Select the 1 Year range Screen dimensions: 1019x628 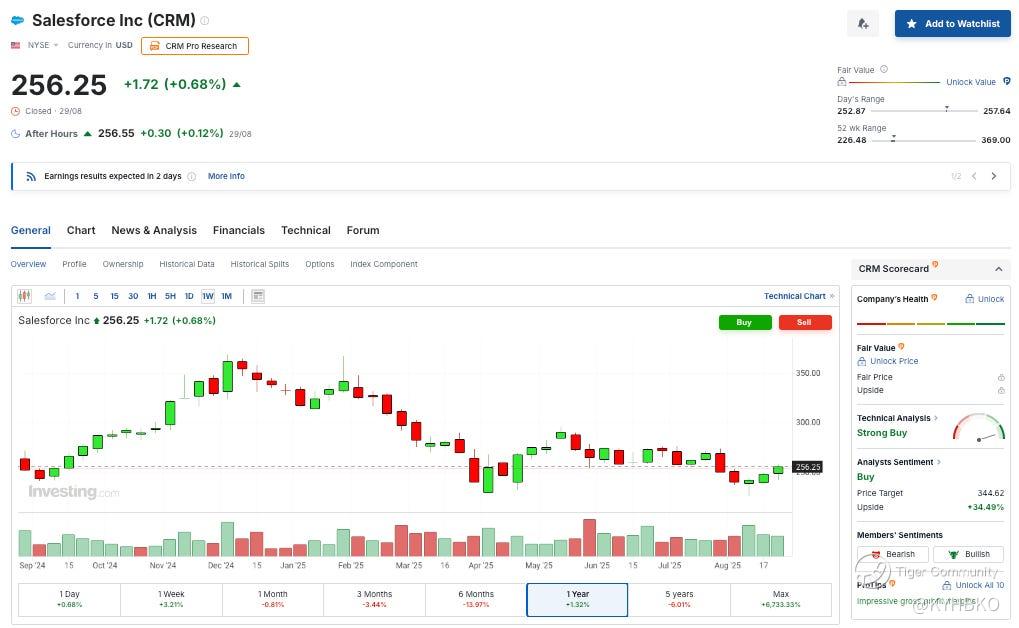(577, 599)
